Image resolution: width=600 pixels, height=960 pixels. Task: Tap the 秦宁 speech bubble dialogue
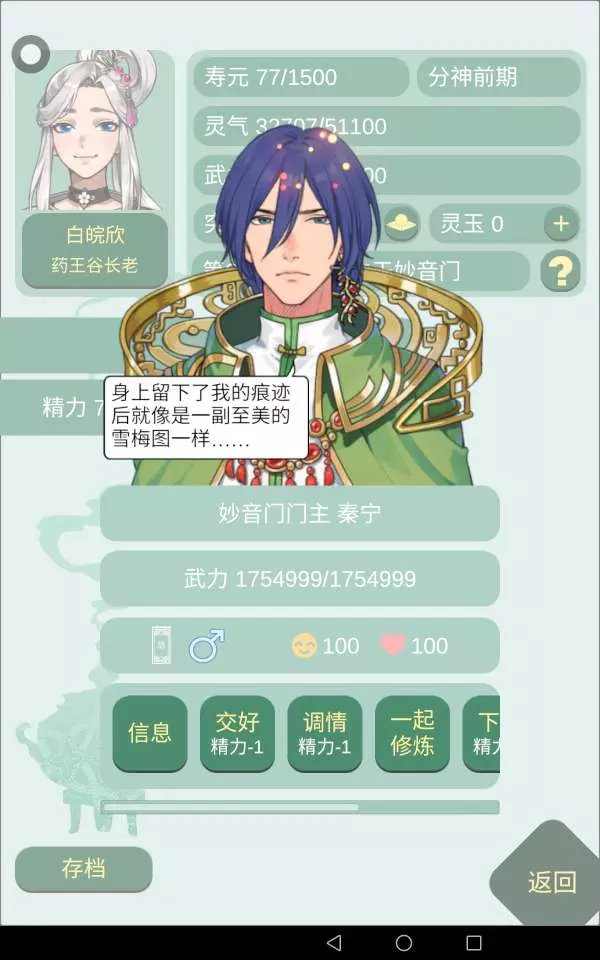point(206,417)
